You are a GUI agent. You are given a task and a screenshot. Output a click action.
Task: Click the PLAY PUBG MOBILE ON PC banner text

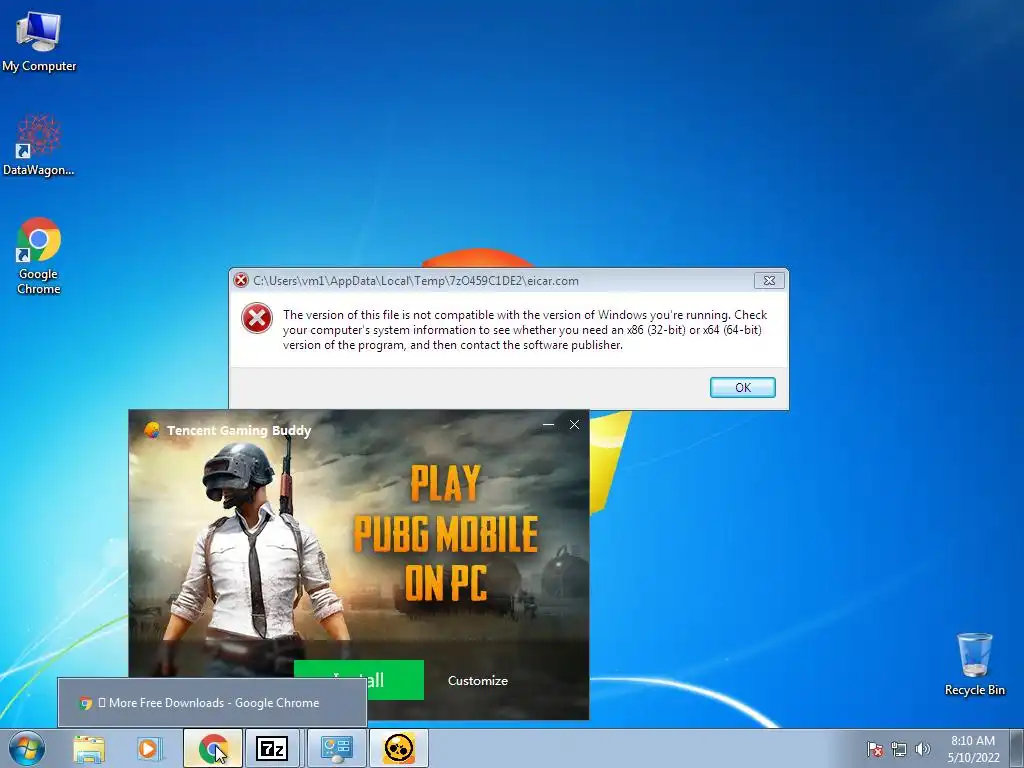(445, 532)
